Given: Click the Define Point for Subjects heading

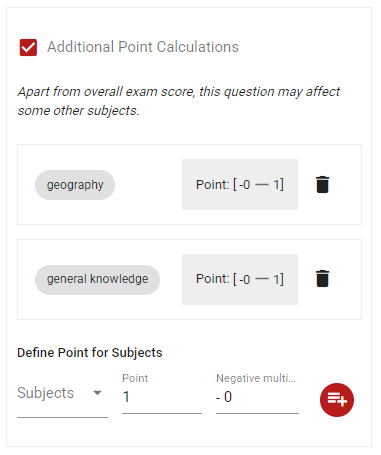Looking at the screenshot, I should 90,353.
